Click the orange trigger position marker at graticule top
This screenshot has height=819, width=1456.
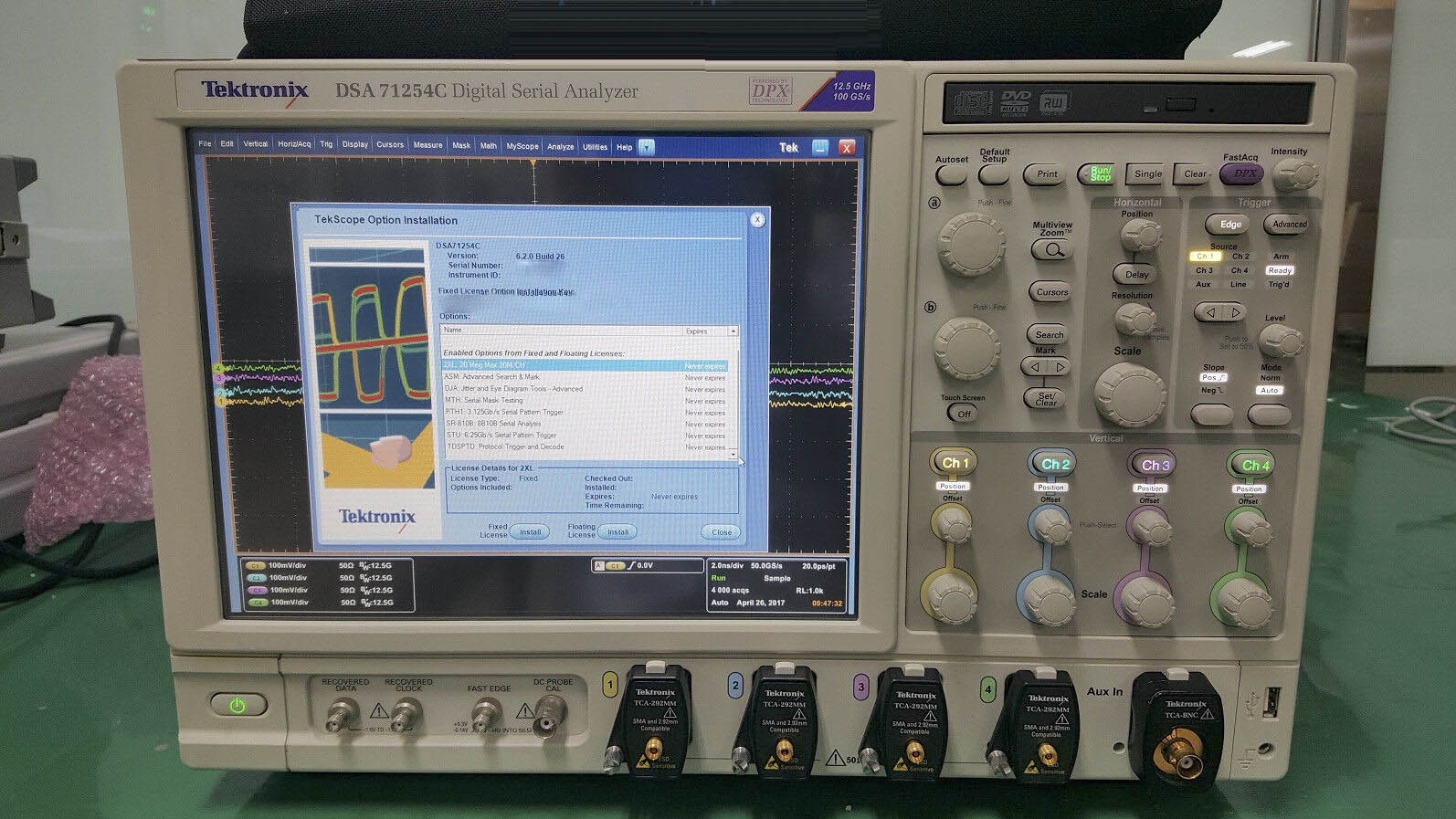533,163
